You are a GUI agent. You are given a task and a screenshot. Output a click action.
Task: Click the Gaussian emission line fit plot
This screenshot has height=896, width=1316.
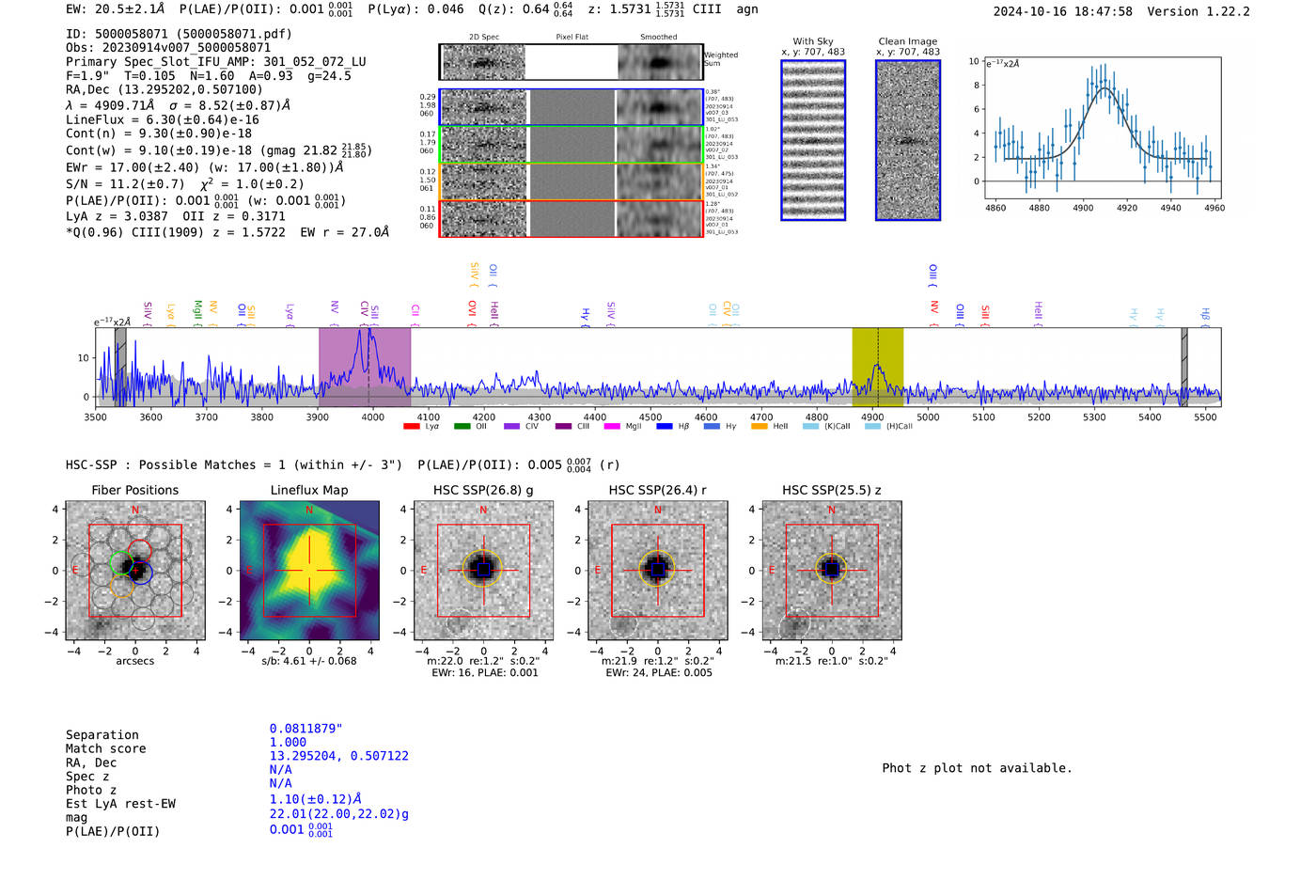pyautogui.click(x=1103, y=128)
